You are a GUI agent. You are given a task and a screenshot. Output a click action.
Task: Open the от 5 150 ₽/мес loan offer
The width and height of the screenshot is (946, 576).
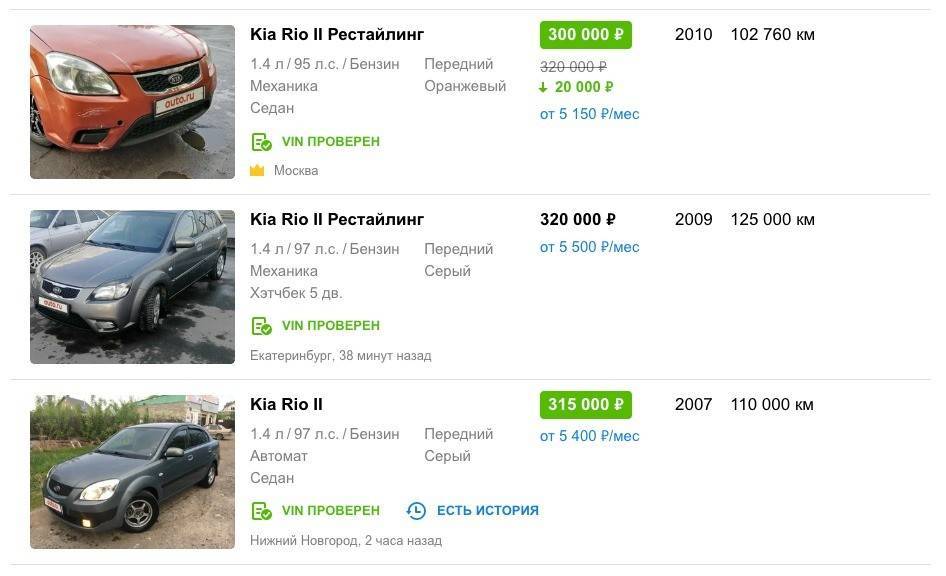pyautogui.click(x=589, y=114)
